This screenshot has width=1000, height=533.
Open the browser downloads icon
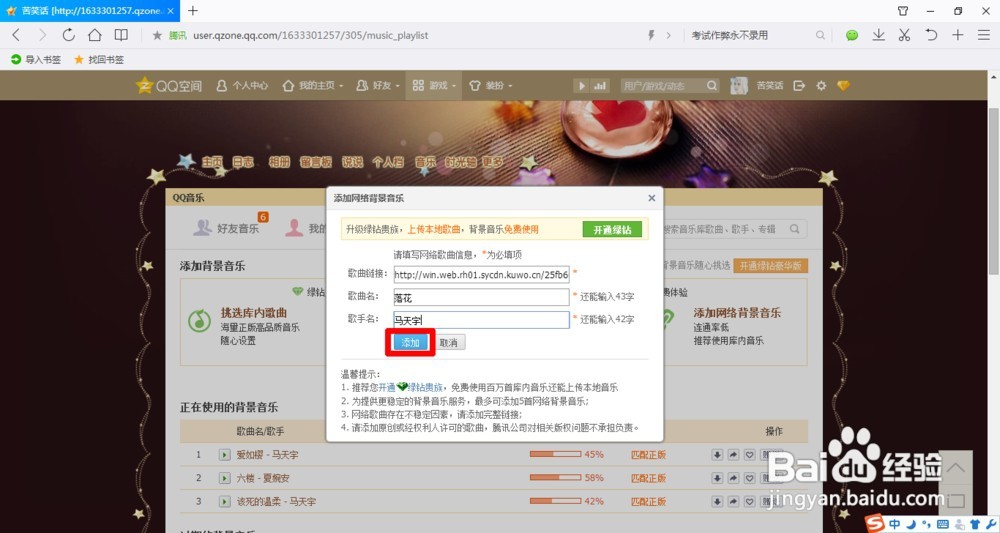(878, 35)
